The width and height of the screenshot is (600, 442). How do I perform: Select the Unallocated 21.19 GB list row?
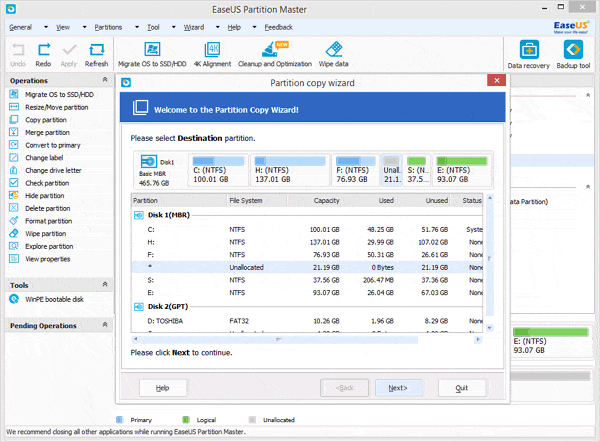click(307, 267)
